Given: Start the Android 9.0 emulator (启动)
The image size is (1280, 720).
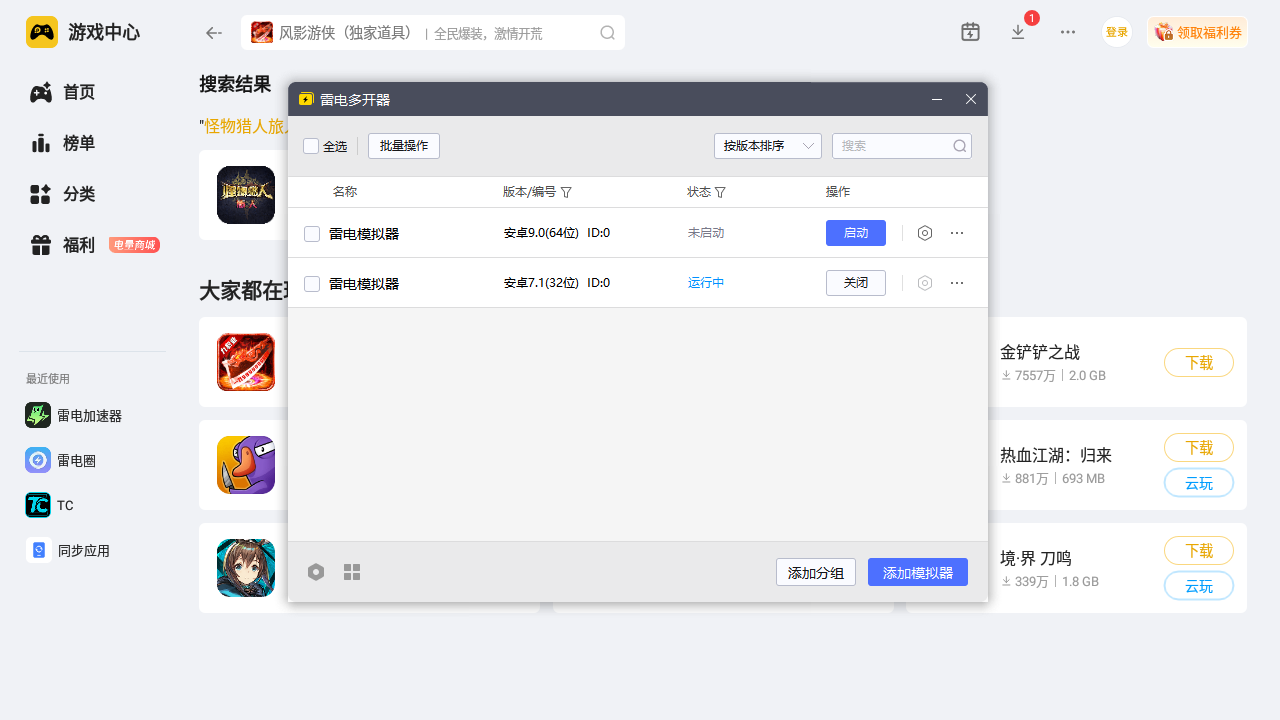Looking at the screenshot, I should tap(855, 233).
